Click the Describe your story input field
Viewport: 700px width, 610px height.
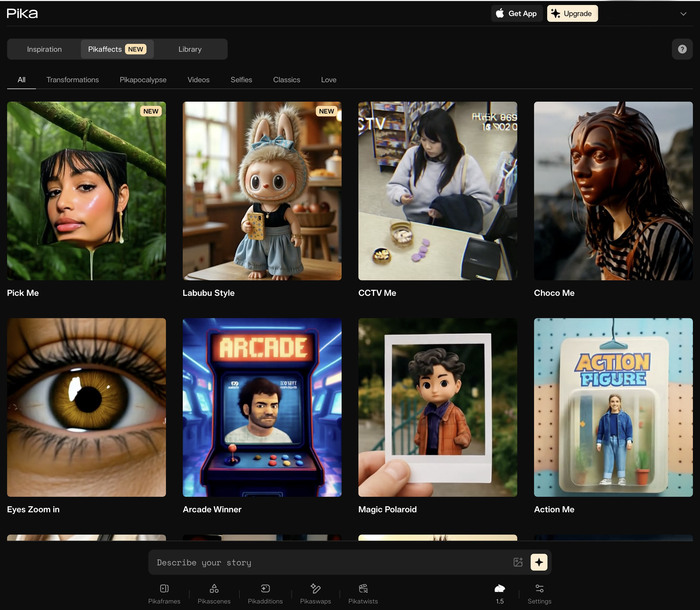330,562
